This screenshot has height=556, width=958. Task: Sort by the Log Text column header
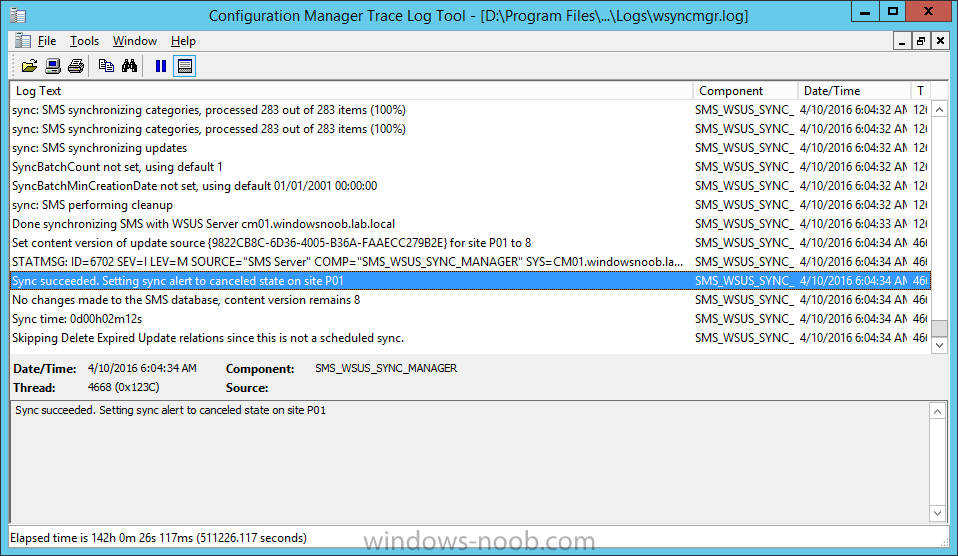click(x=351, y=90)
